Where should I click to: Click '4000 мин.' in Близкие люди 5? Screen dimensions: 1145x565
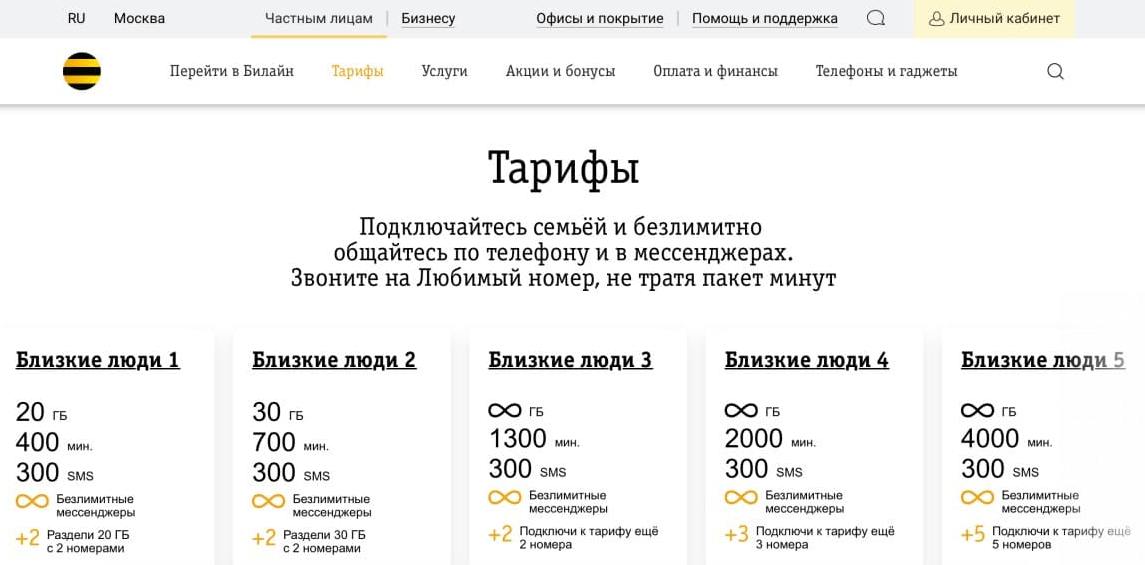(x=1007, y=439)
